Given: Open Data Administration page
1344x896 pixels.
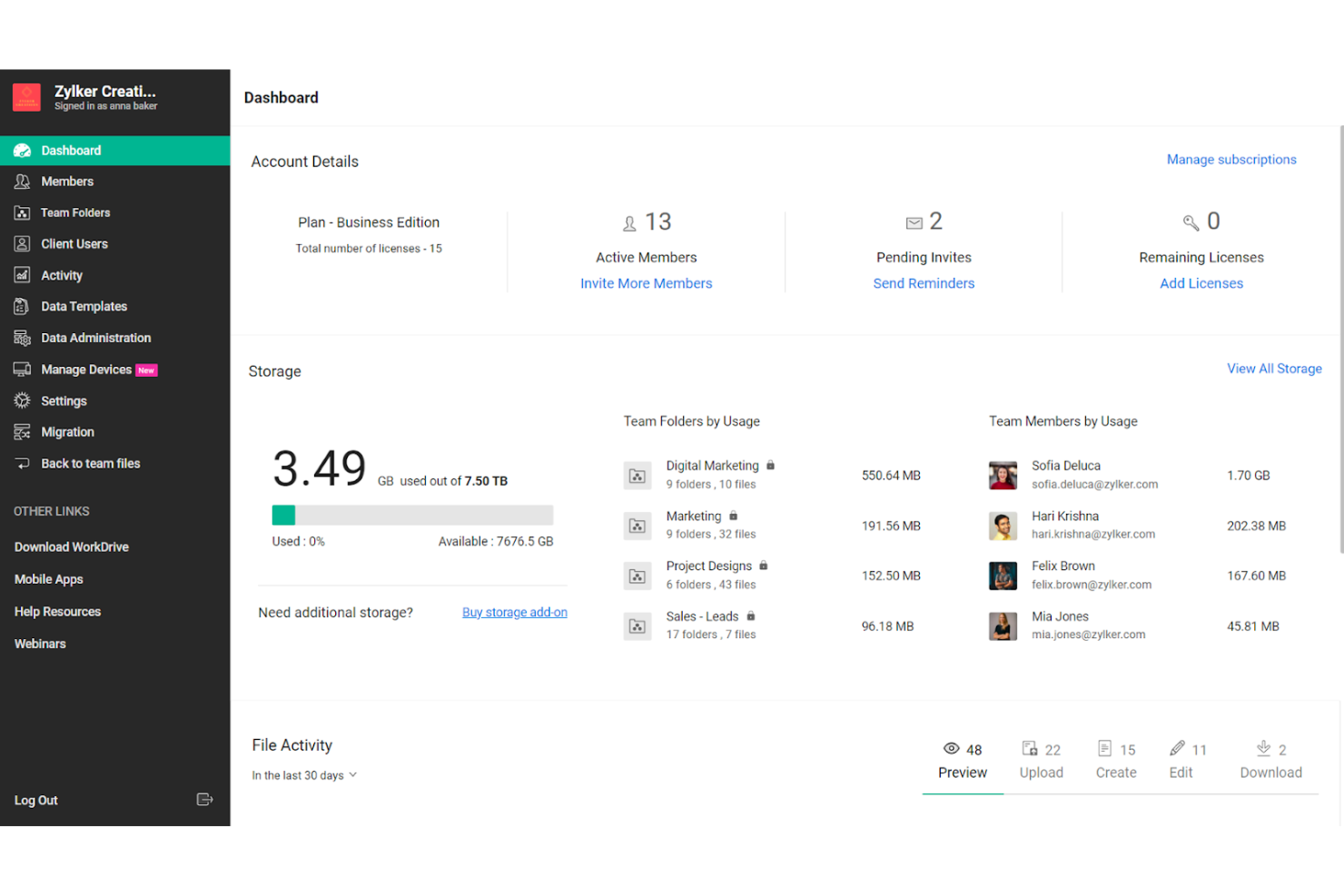Looking at the screenshot, I should click(x=114, y=338).
